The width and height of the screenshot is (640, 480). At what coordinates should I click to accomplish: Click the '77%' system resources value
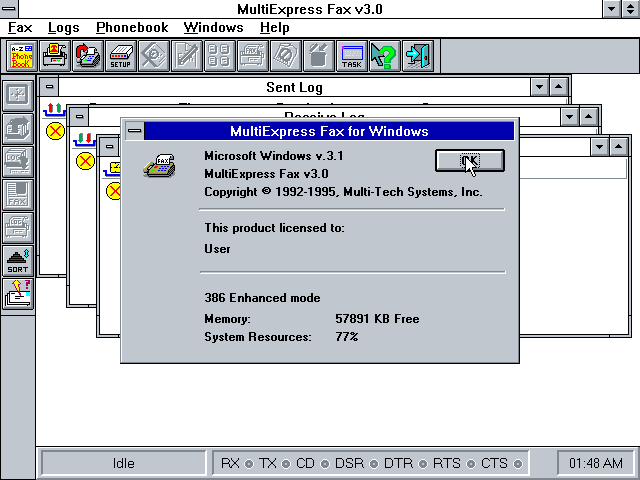[x=347, y=337]
